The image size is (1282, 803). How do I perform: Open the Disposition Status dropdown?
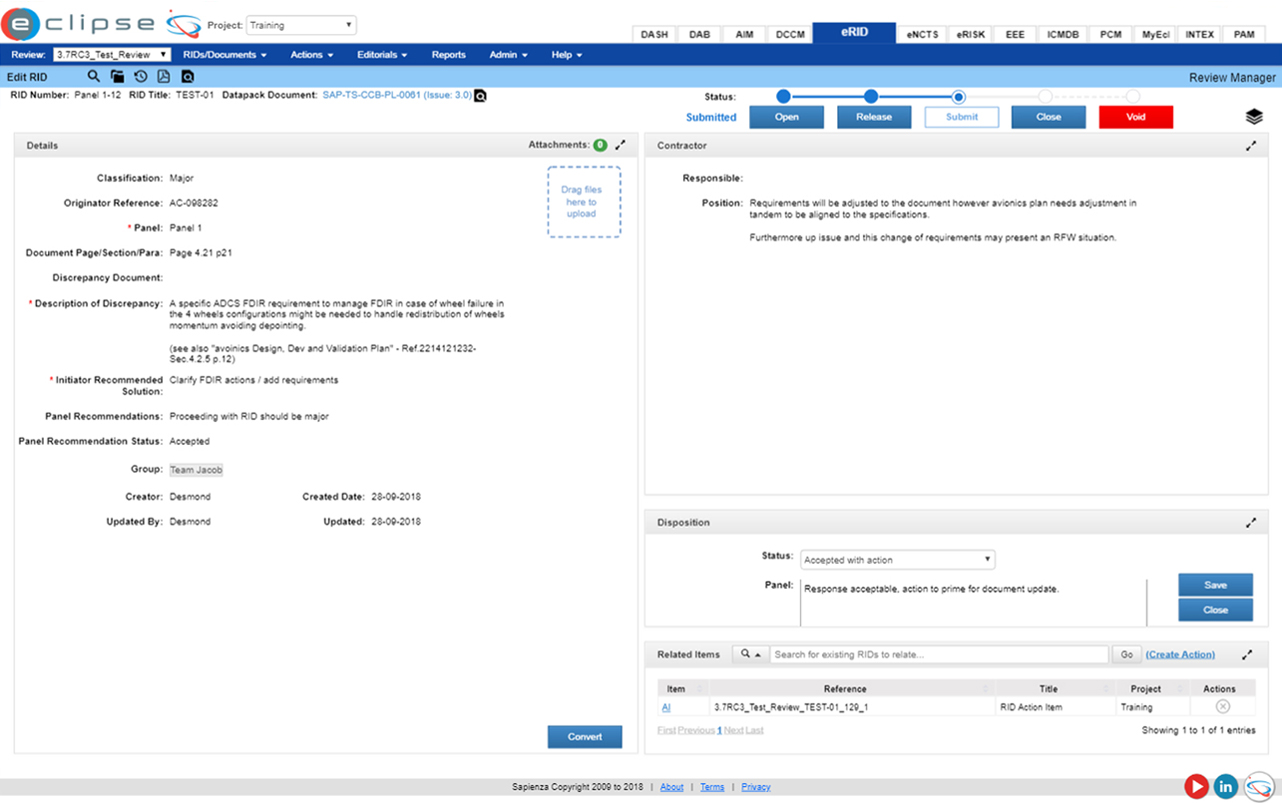pos(897,560)
